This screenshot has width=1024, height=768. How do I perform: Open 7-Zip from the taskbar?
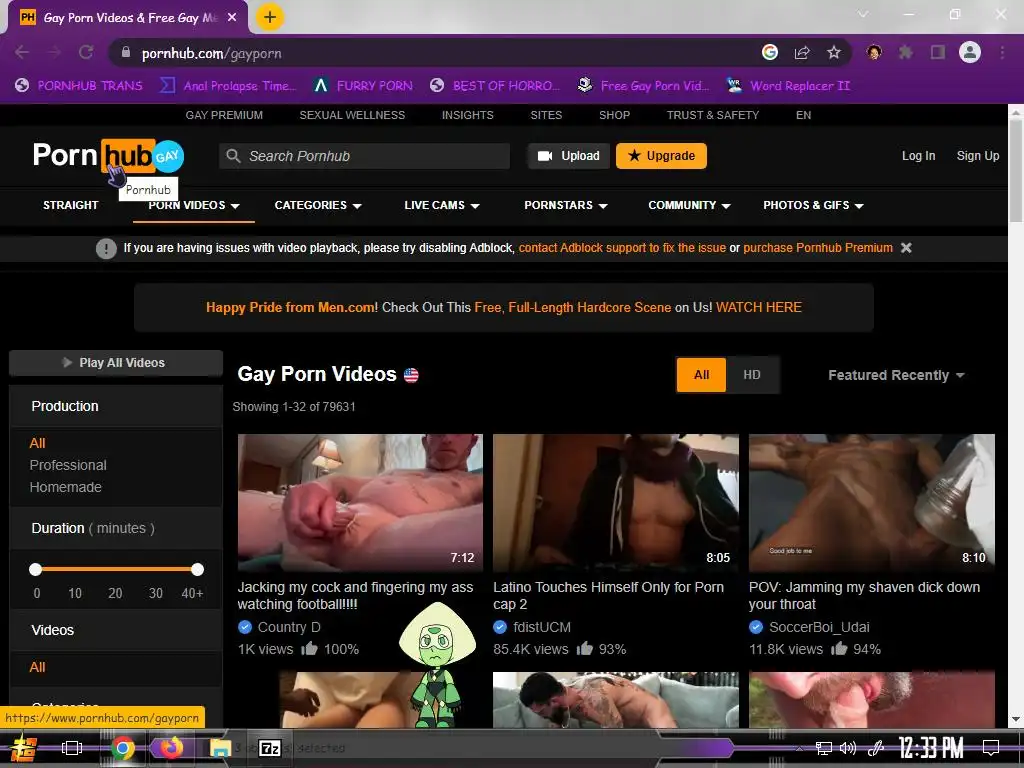[x=270, y=748]
